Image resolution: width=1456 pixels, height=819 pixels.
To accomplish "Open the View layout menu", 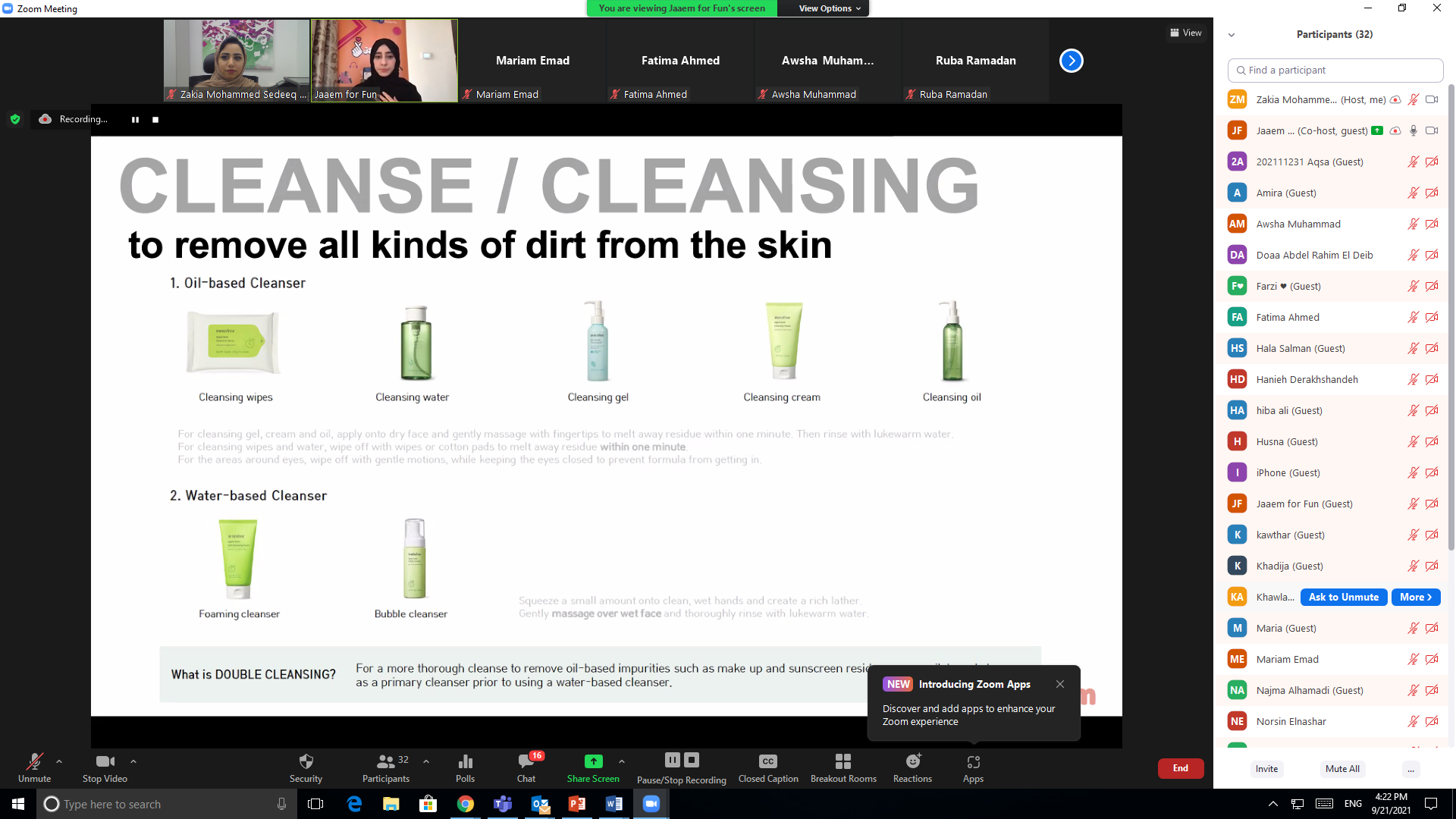I will pos(1185,33).
